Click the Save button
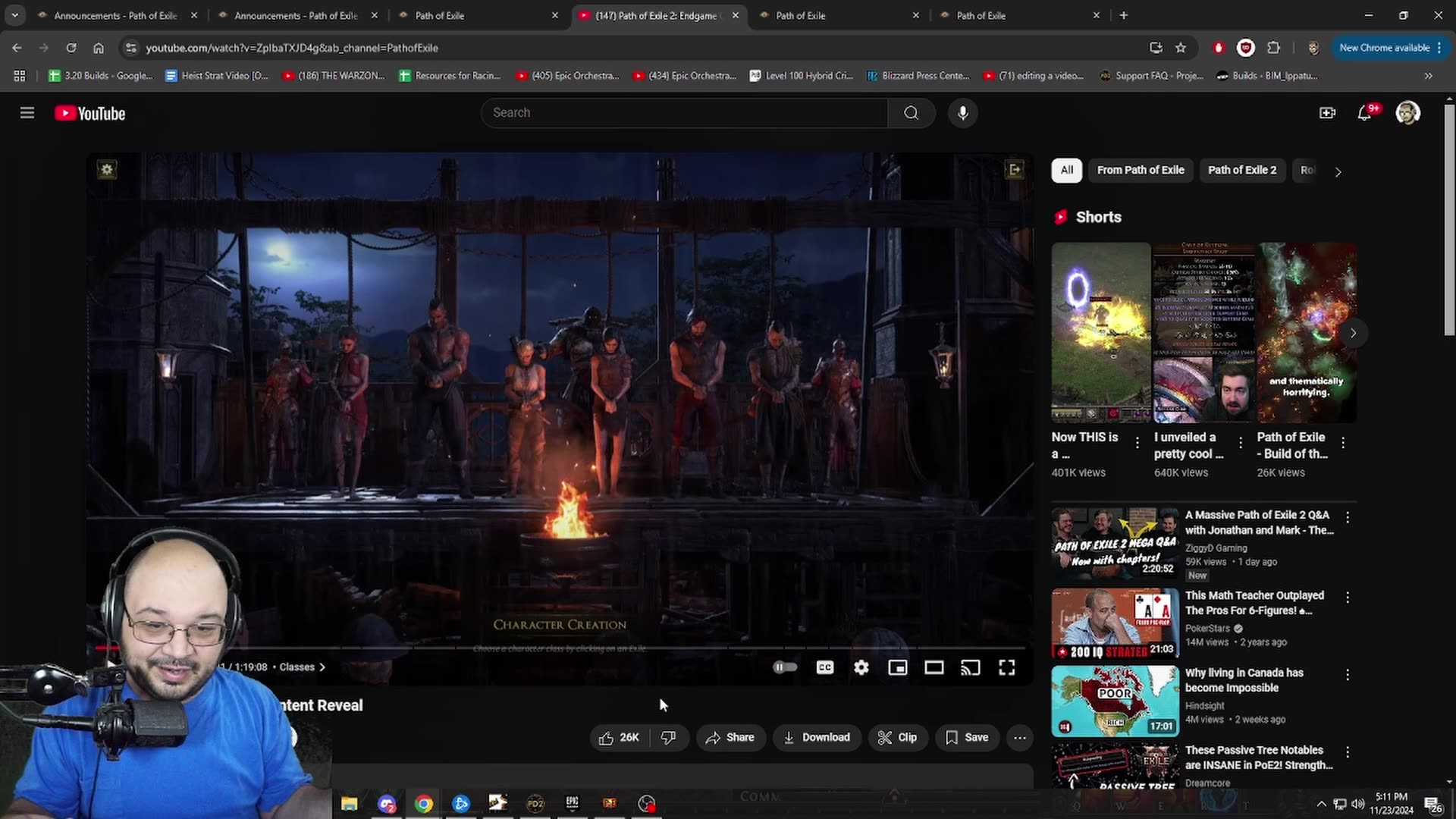1456x819 pixels. (x=967, y=737)
